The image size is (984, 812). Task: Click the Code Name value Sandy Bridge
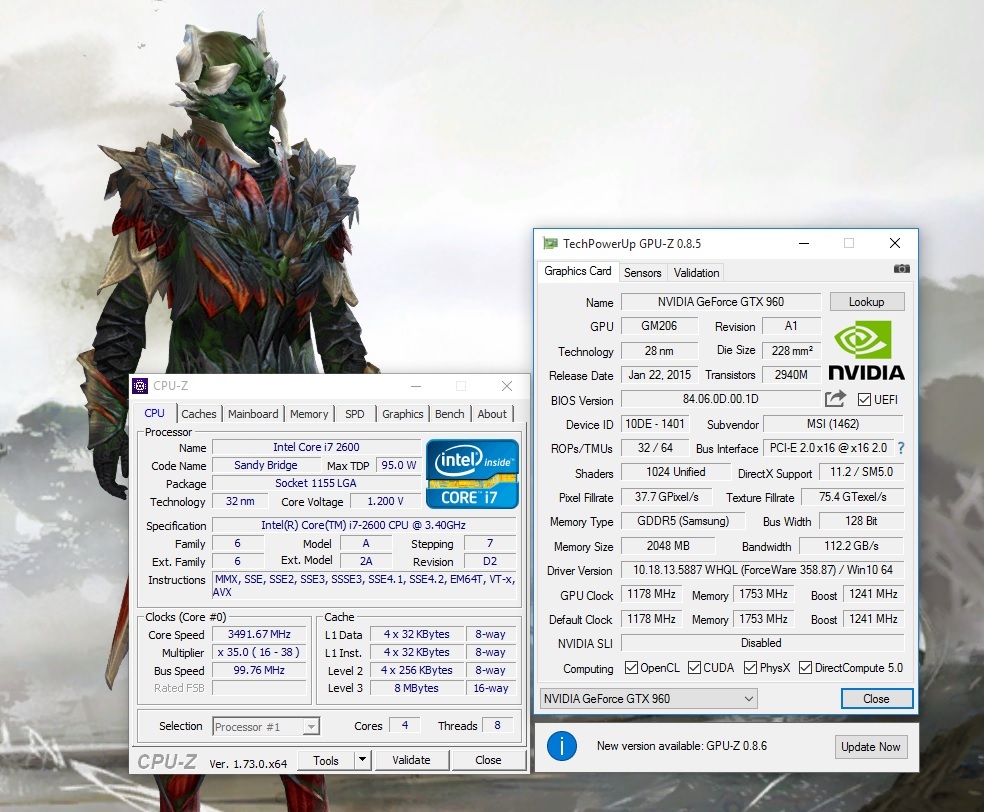[x=266, y=465]
